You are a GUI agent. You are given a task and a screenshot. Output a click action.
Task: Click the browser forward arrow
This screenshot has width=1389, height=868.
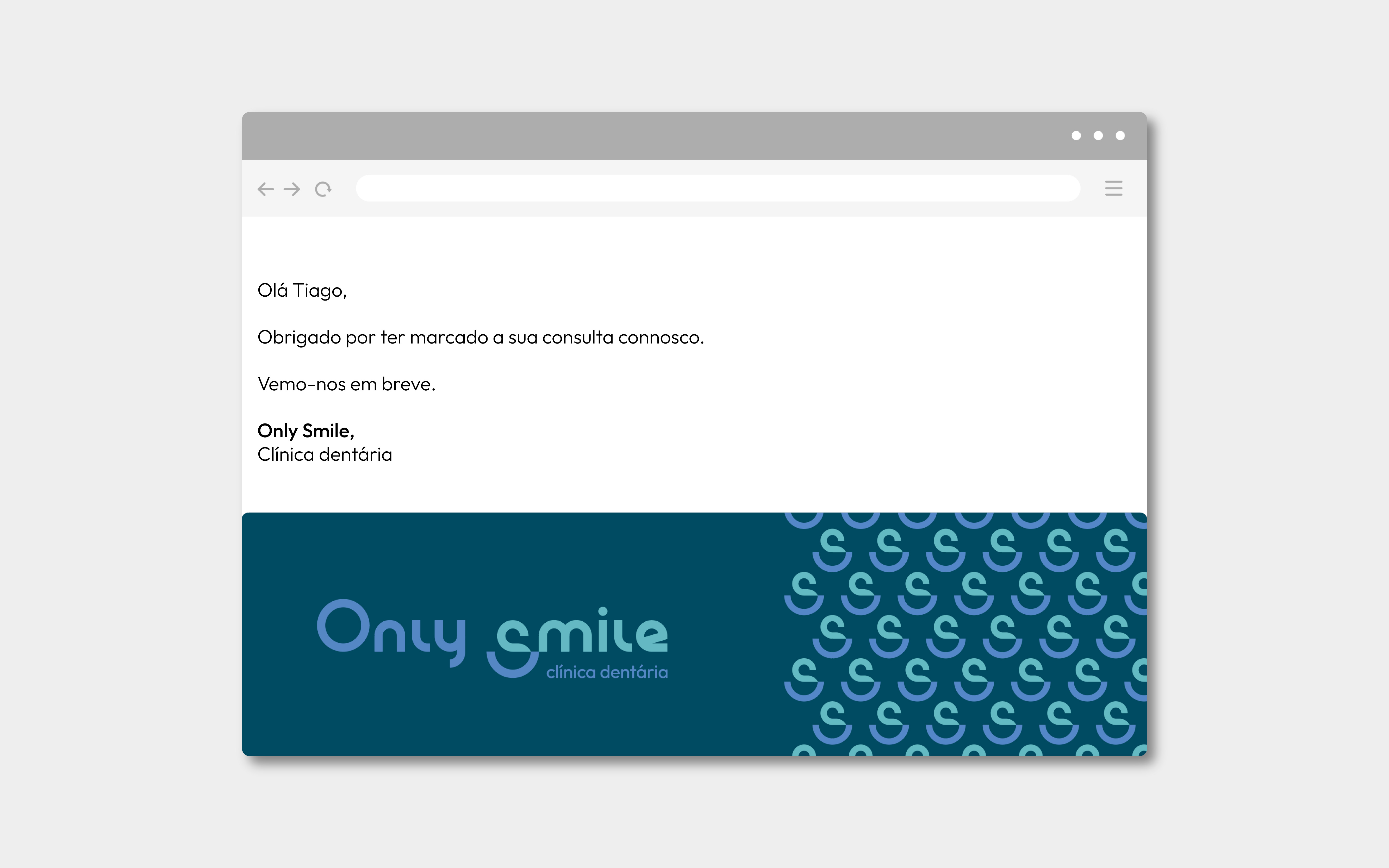coord(292,189)
